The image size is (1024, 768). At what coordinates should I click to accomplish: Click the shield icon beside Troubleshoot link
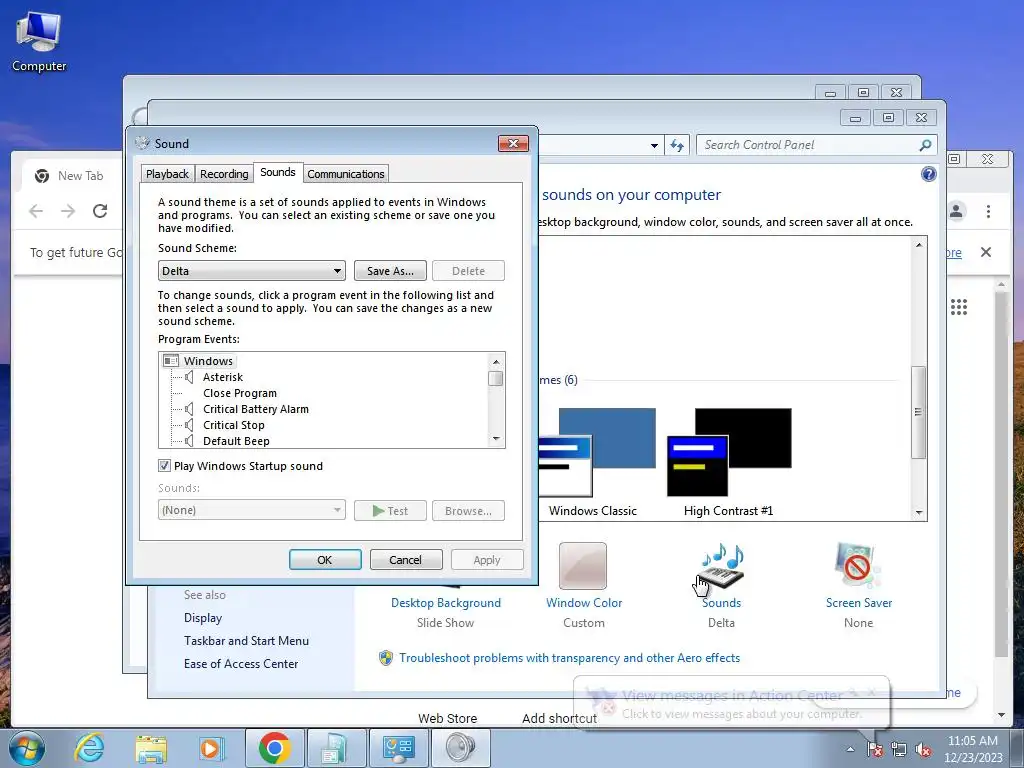coord(386,658)
